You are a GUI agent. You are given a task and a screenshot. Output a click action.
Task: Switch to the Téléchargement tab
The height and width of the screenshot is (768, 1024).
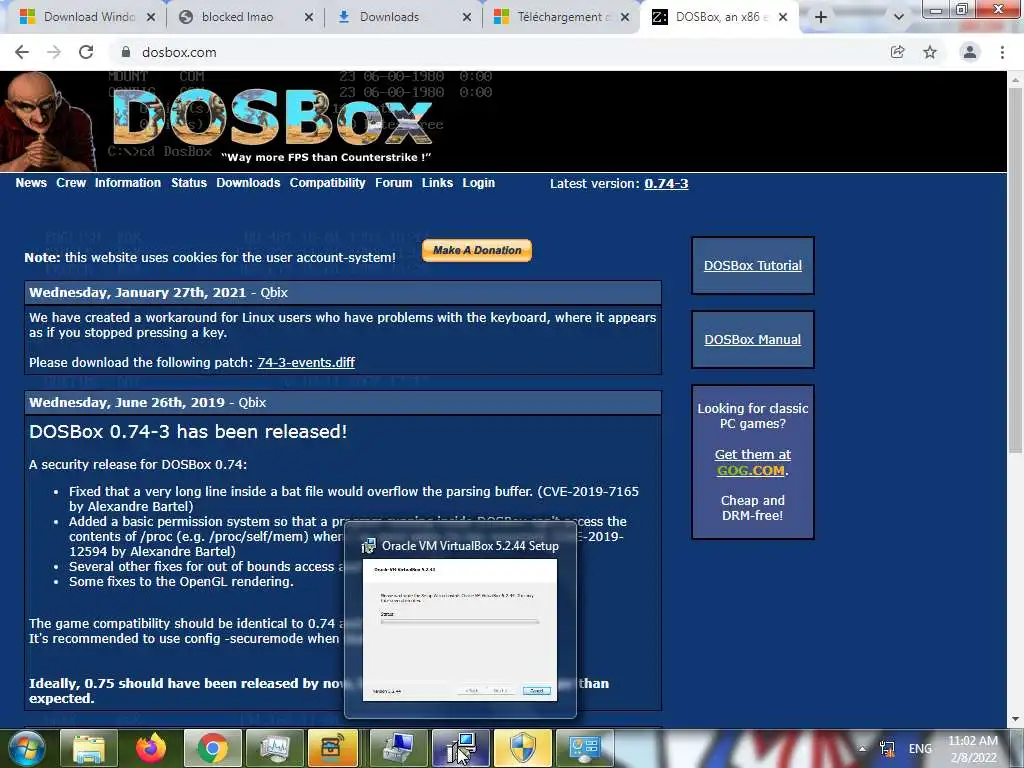[x=560, y=17]
